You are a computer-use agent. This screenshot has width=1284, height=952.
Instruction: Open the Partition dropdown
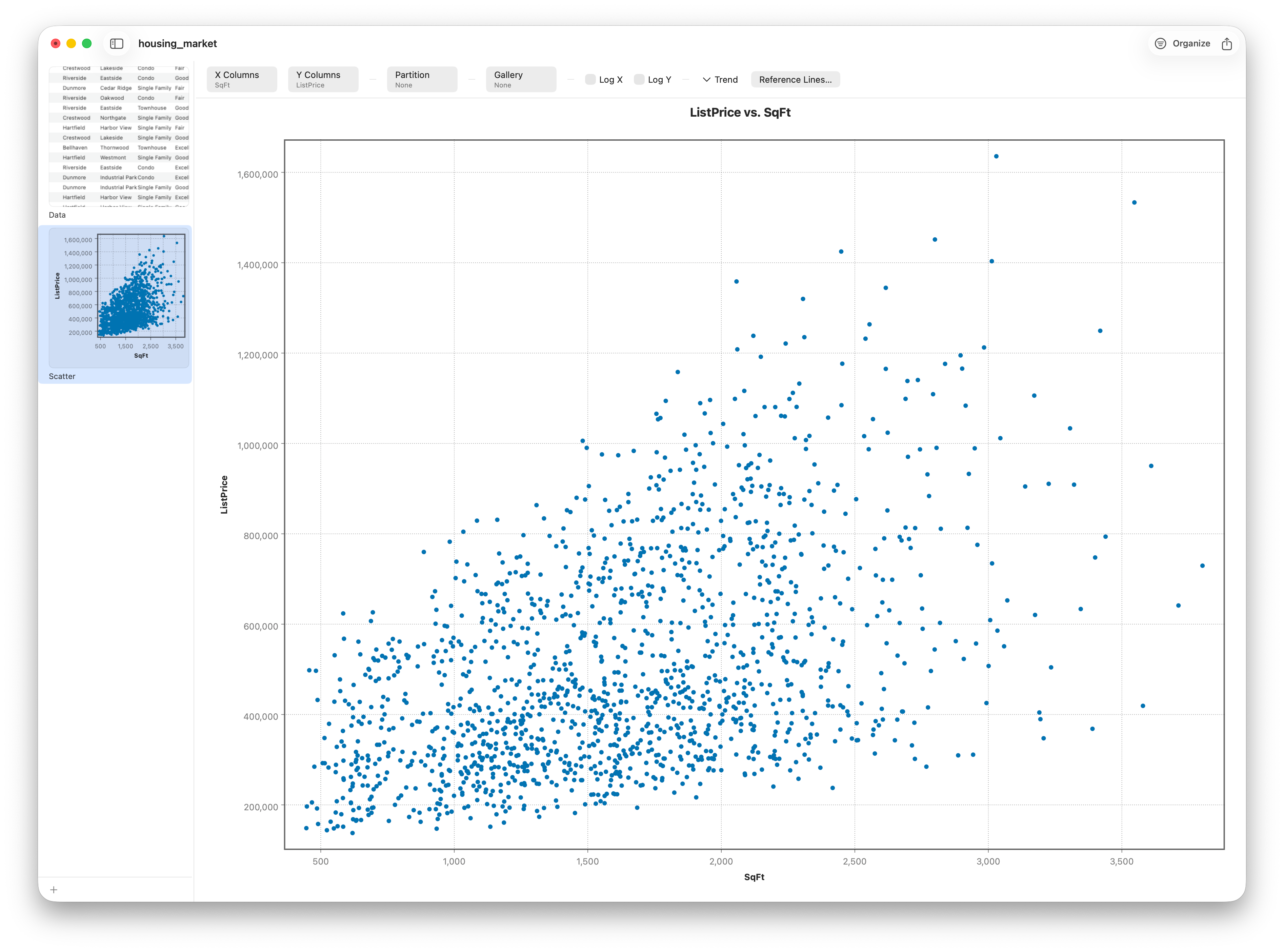tap(422, 80)
